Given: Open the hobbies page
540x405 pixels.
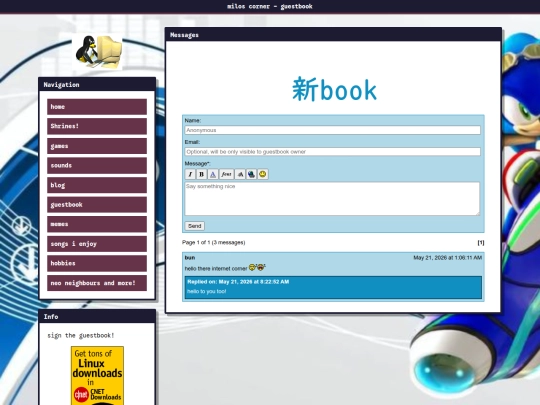Looking at the screenshot, I should pyautogui.click(x=97, y=263).
